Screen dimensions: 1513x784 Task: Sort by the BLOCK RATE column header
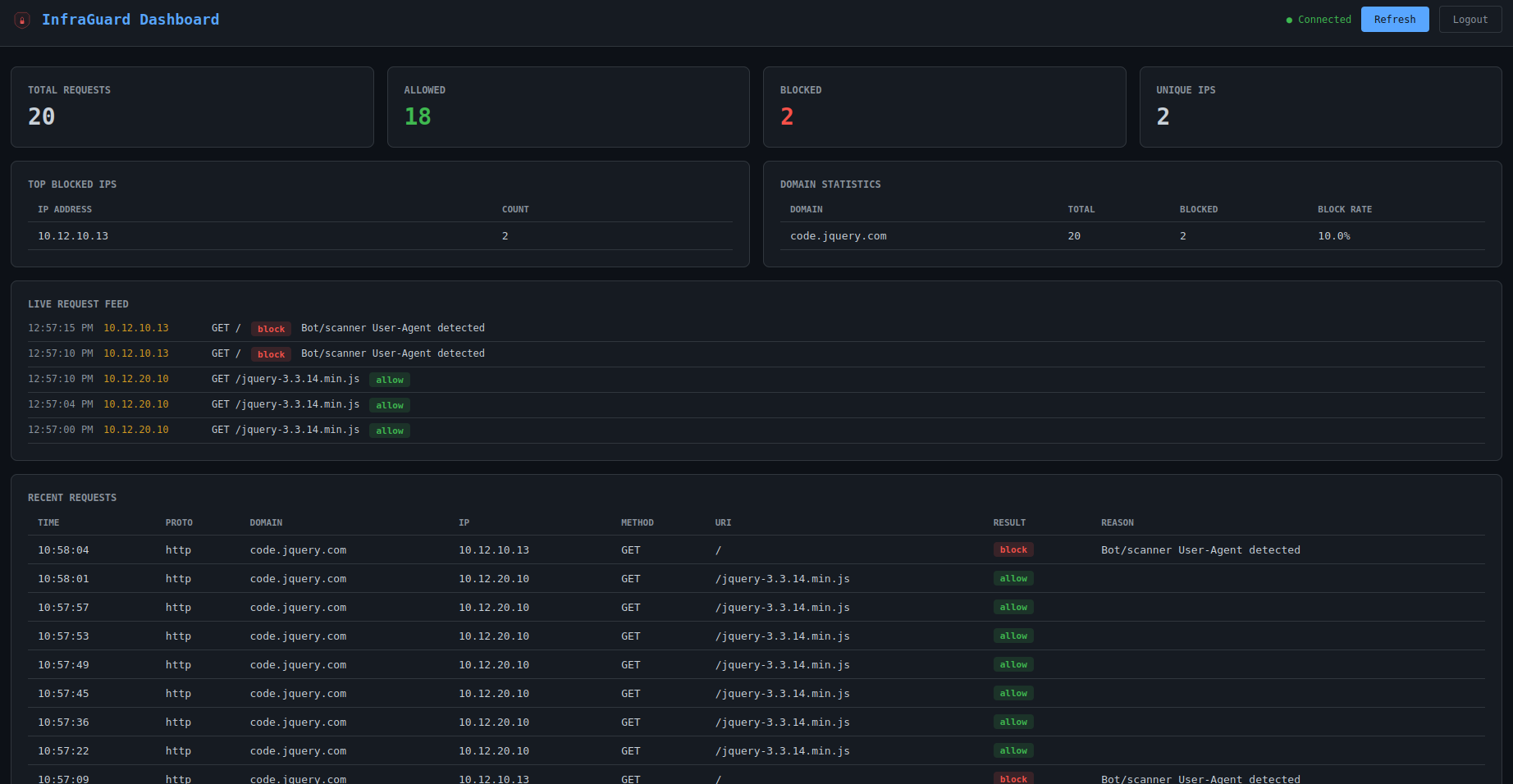click(1345, 209)
